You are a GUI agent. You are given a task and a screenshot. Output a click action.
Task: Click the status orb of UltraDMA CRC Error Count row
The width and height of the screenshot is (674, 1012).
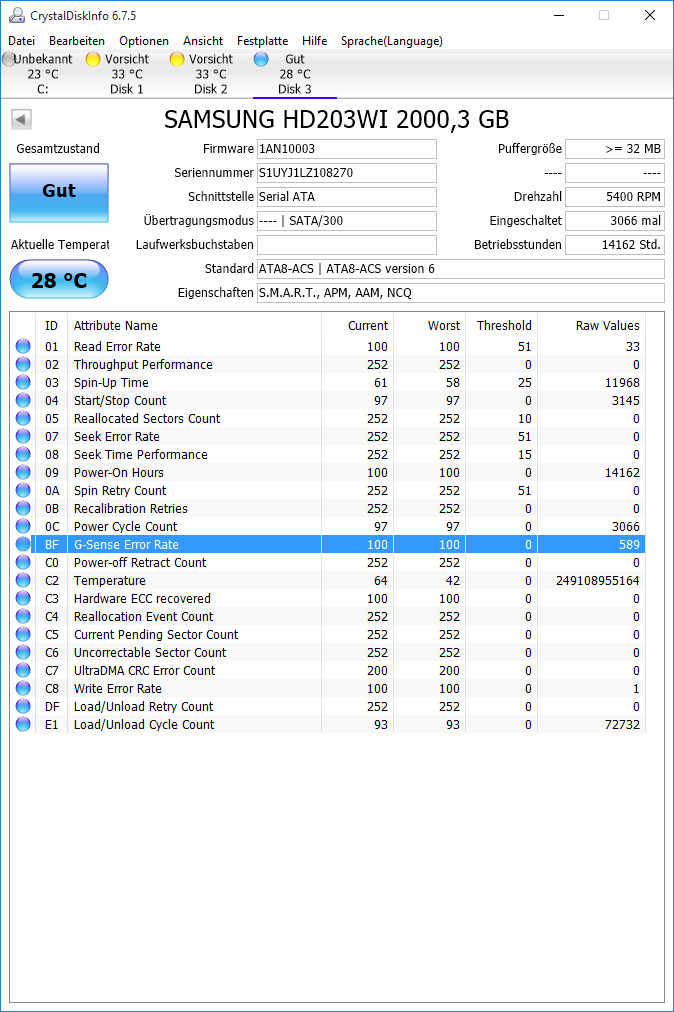23,671
